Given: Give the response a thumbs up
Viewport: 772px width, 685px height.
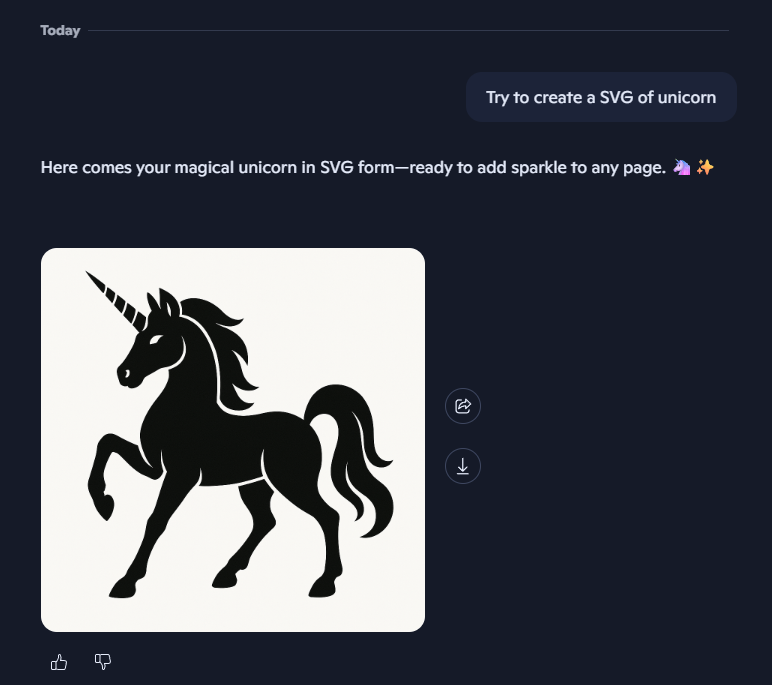Looking at the screenshot, I should click(x=59, y=662).
